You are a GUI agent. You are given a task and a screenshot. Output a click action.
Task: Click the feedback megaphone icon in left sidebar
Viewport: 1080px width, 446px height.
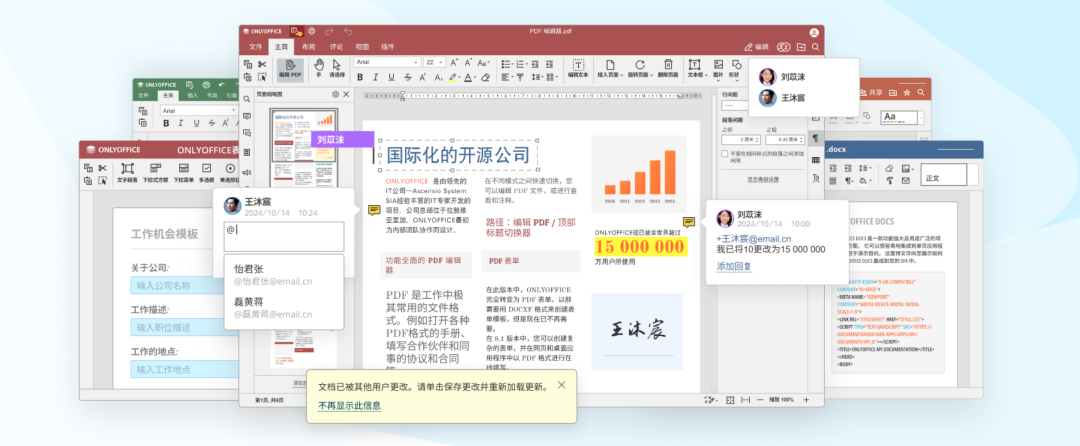pos(247,171)
